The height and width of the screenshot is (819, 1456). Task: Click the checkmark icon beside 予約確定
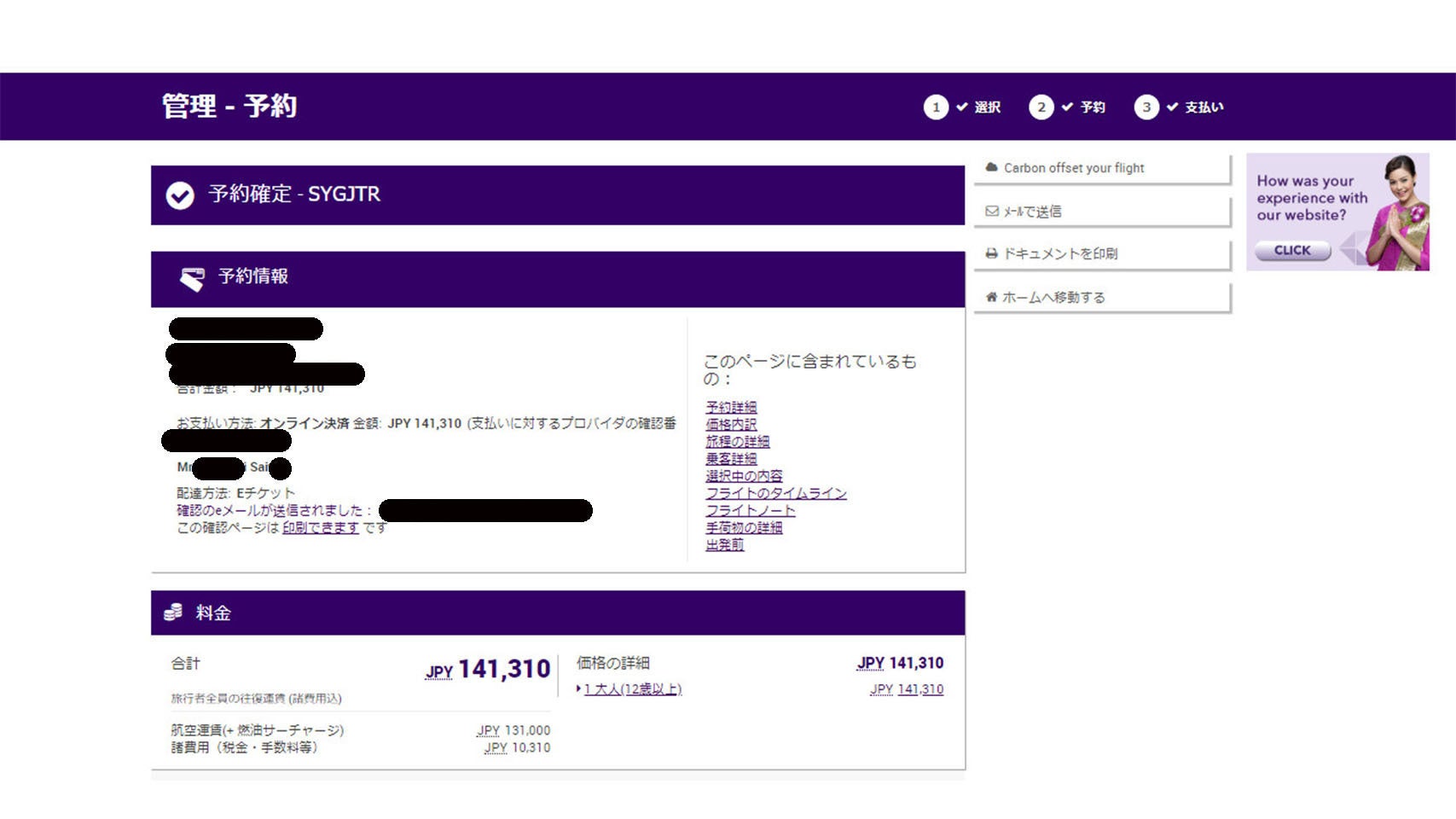click(x=180, y=195)
